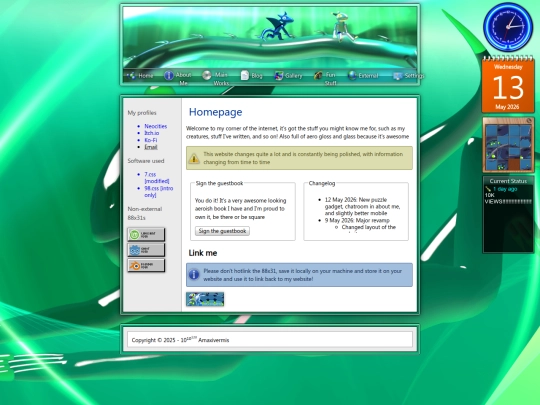This screenshot has height=405, width=540.
Task: Open the External links item
Action: (363, 75)
